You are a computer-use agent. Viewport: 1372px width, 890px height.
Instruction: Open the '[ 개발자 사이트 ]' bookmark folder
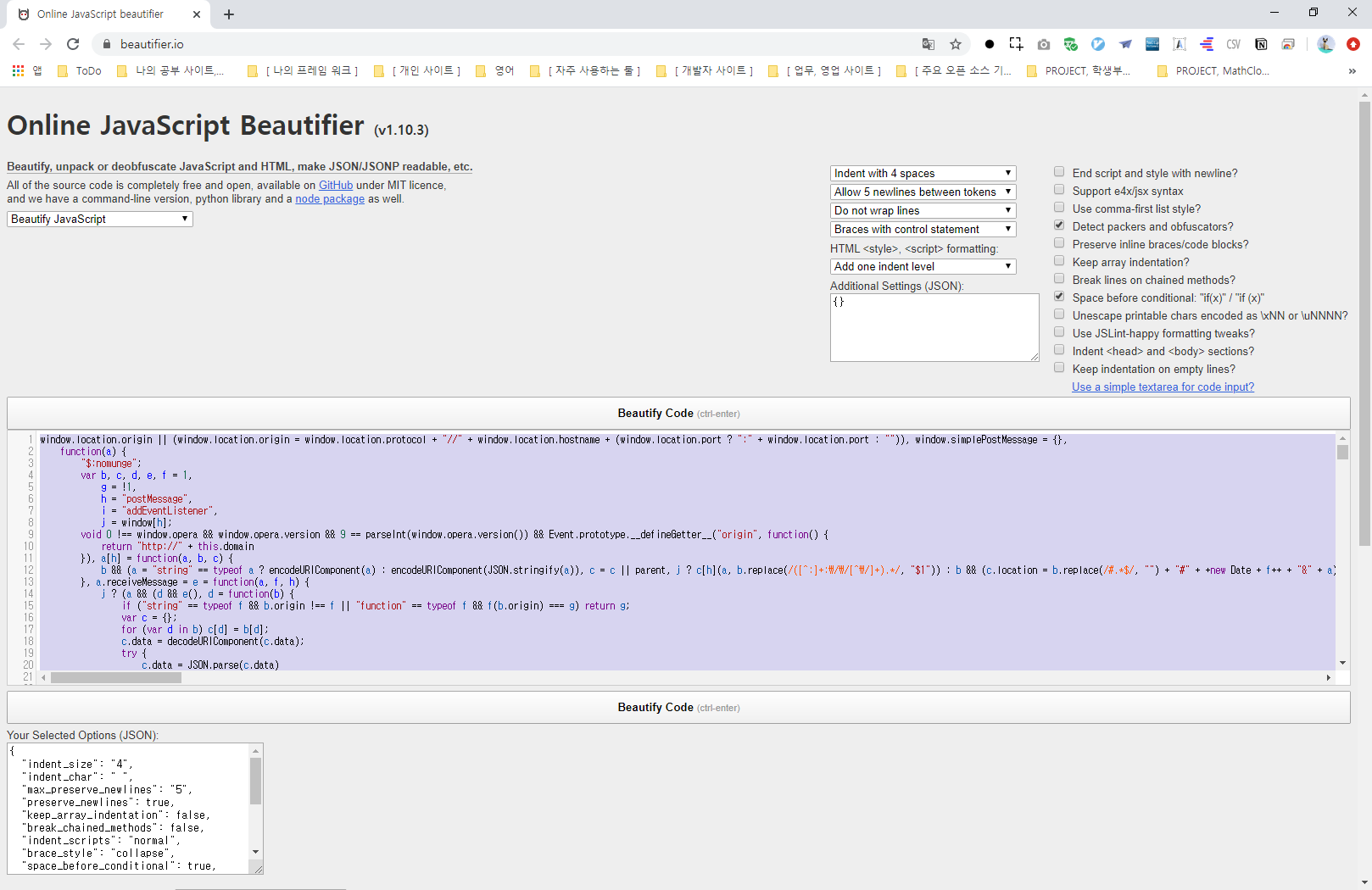pyautogui.click(x=706, y=71)
